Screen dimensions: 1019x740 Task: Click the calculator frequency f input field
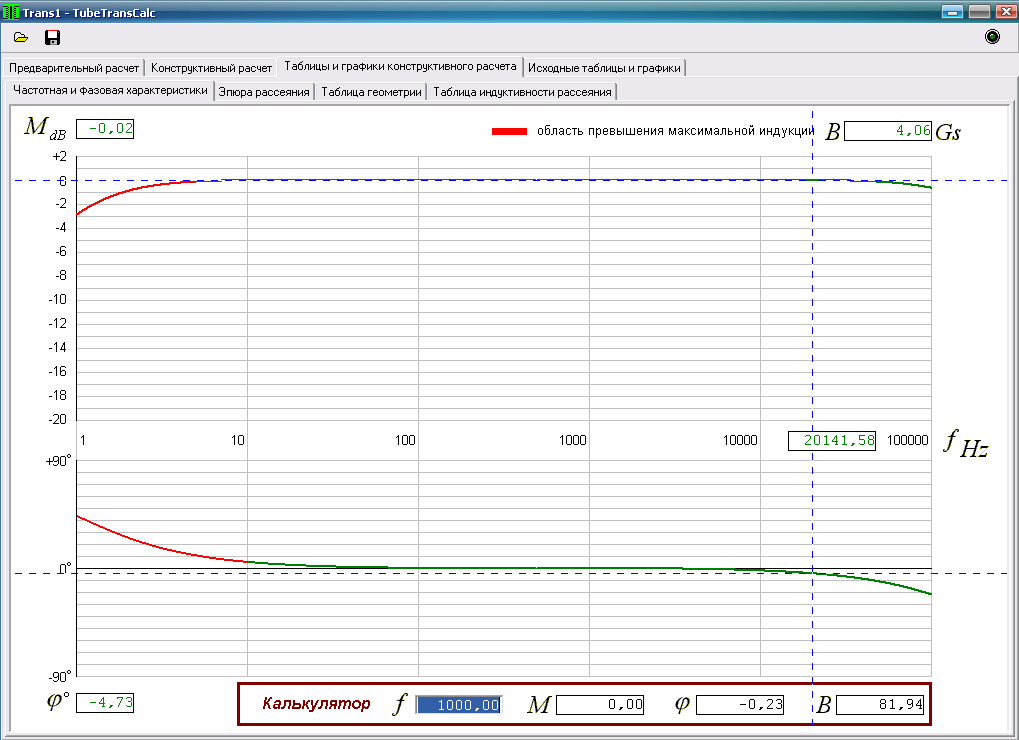tap(459, 705)
